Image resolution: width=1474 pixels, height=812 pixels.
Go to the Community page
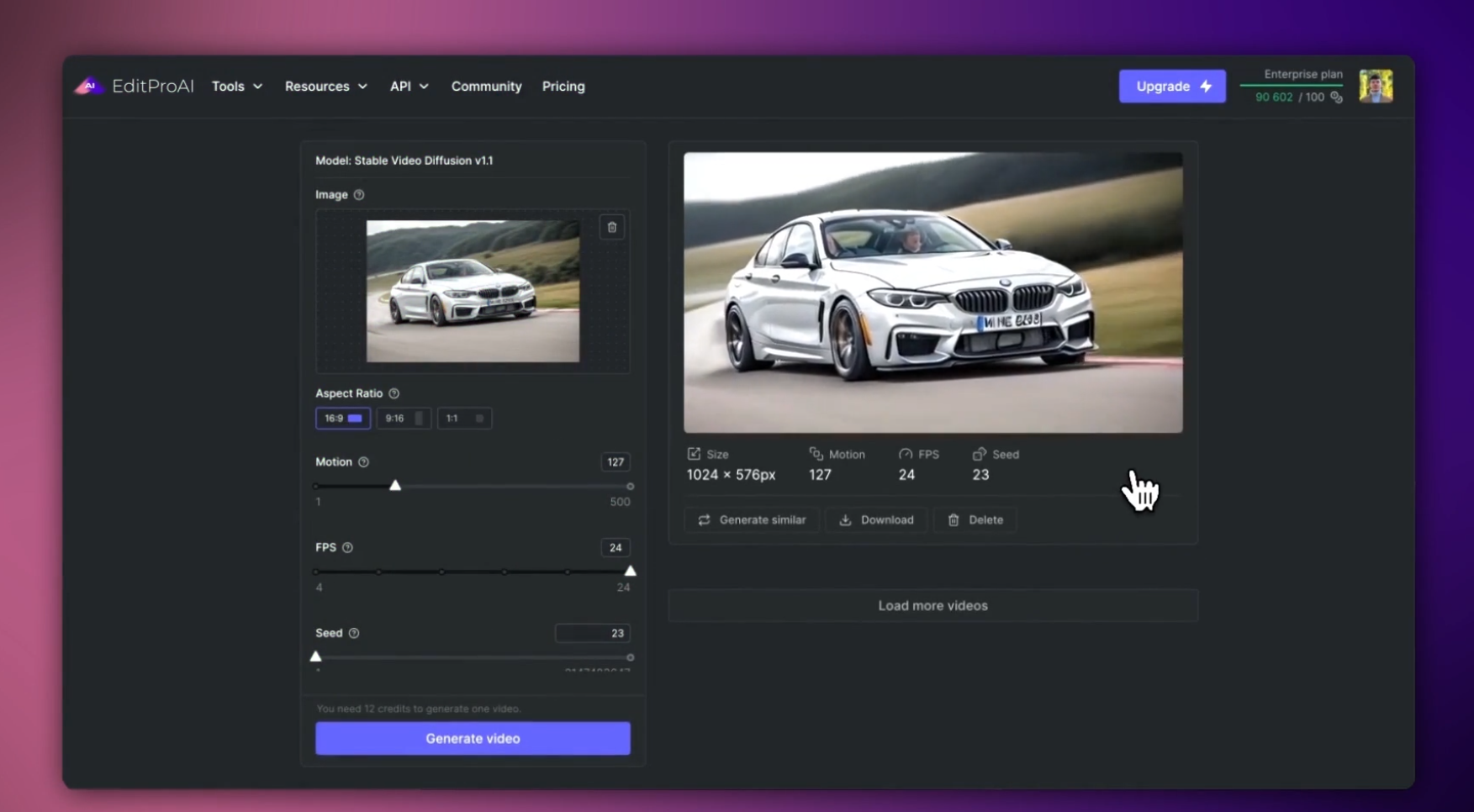pyautogui.click(x=486, y=86)
